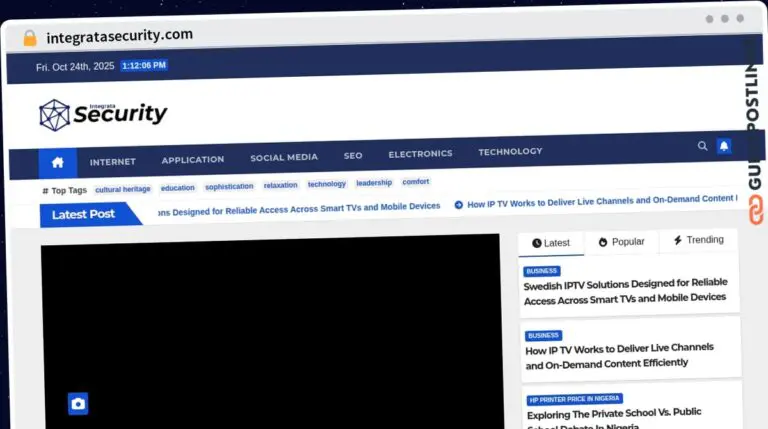Click the # Top Tags label
The height and width of the screenshot is (429, 768).
click(64, 191)
